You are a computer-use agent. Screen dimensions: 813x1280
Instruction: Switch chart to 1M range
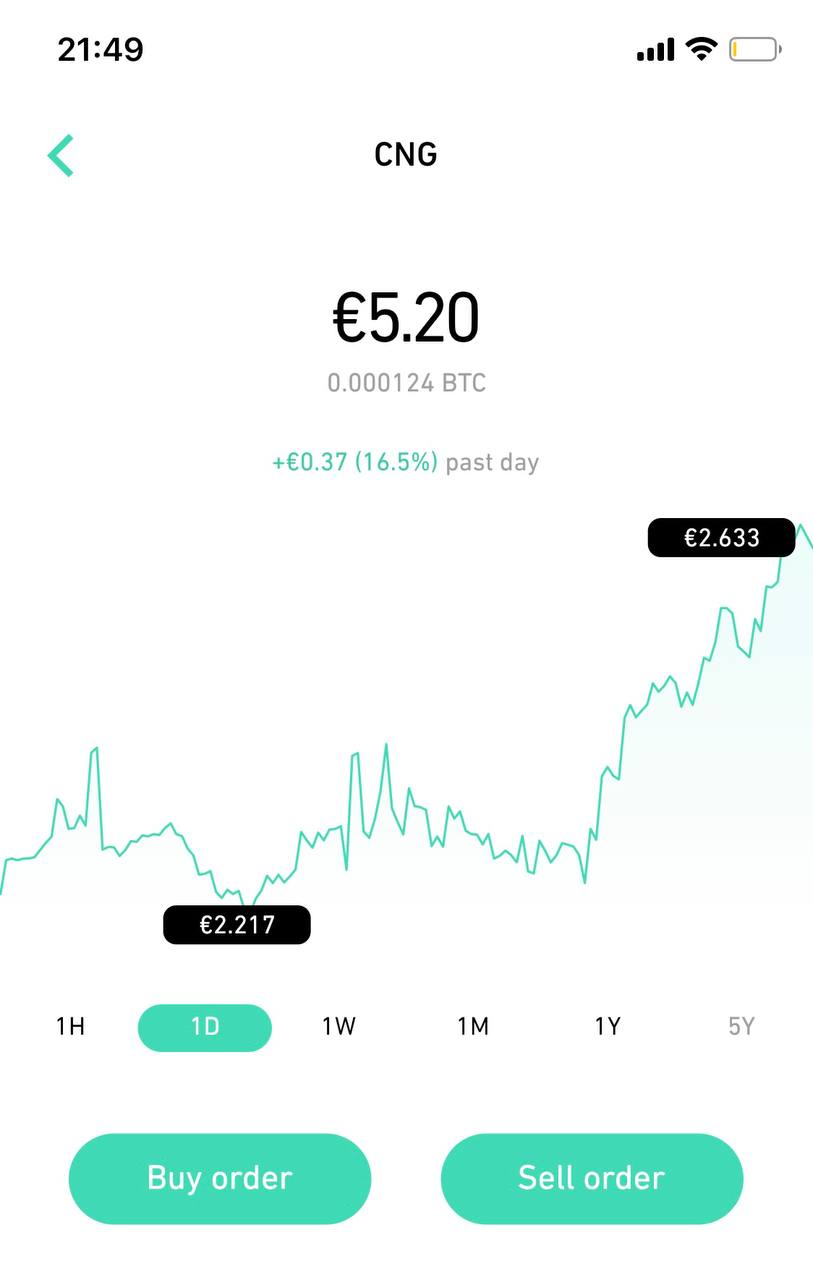pyautogui.click(x=473, y=1027)
